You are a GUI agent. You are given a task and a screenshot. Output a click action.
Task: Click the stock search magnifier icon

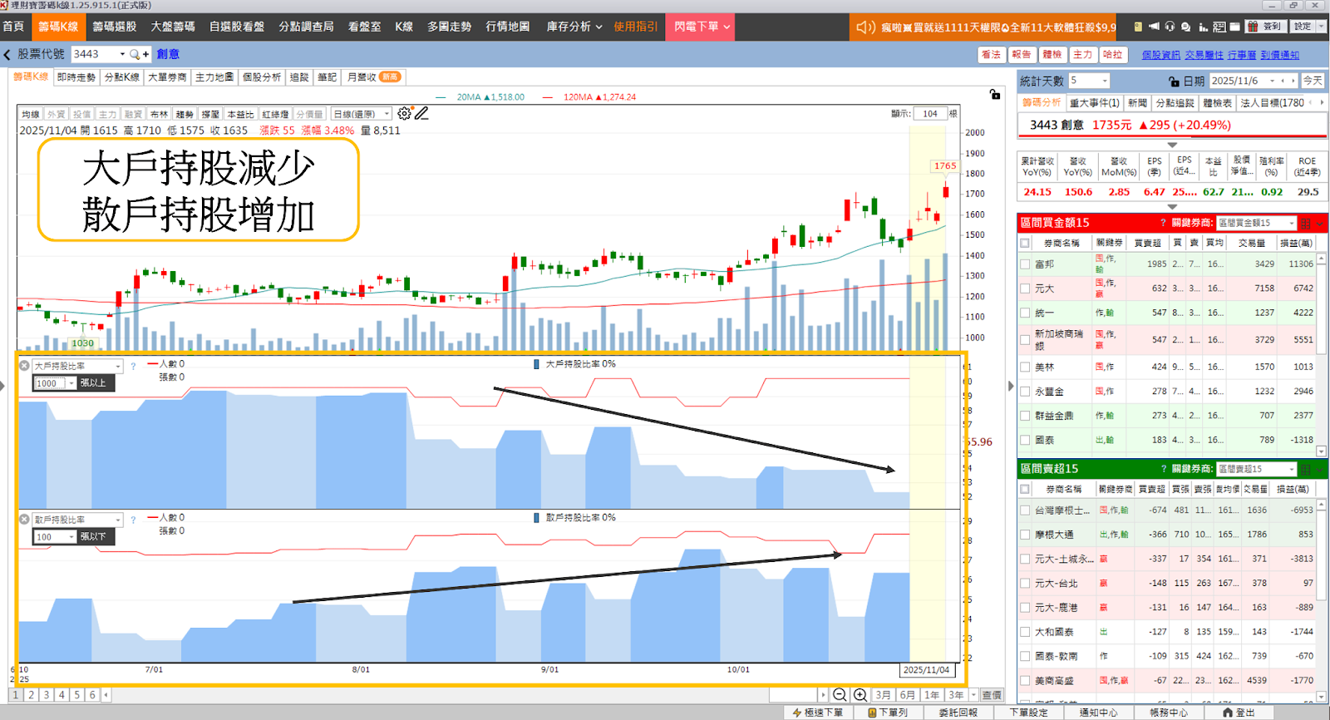137,54
